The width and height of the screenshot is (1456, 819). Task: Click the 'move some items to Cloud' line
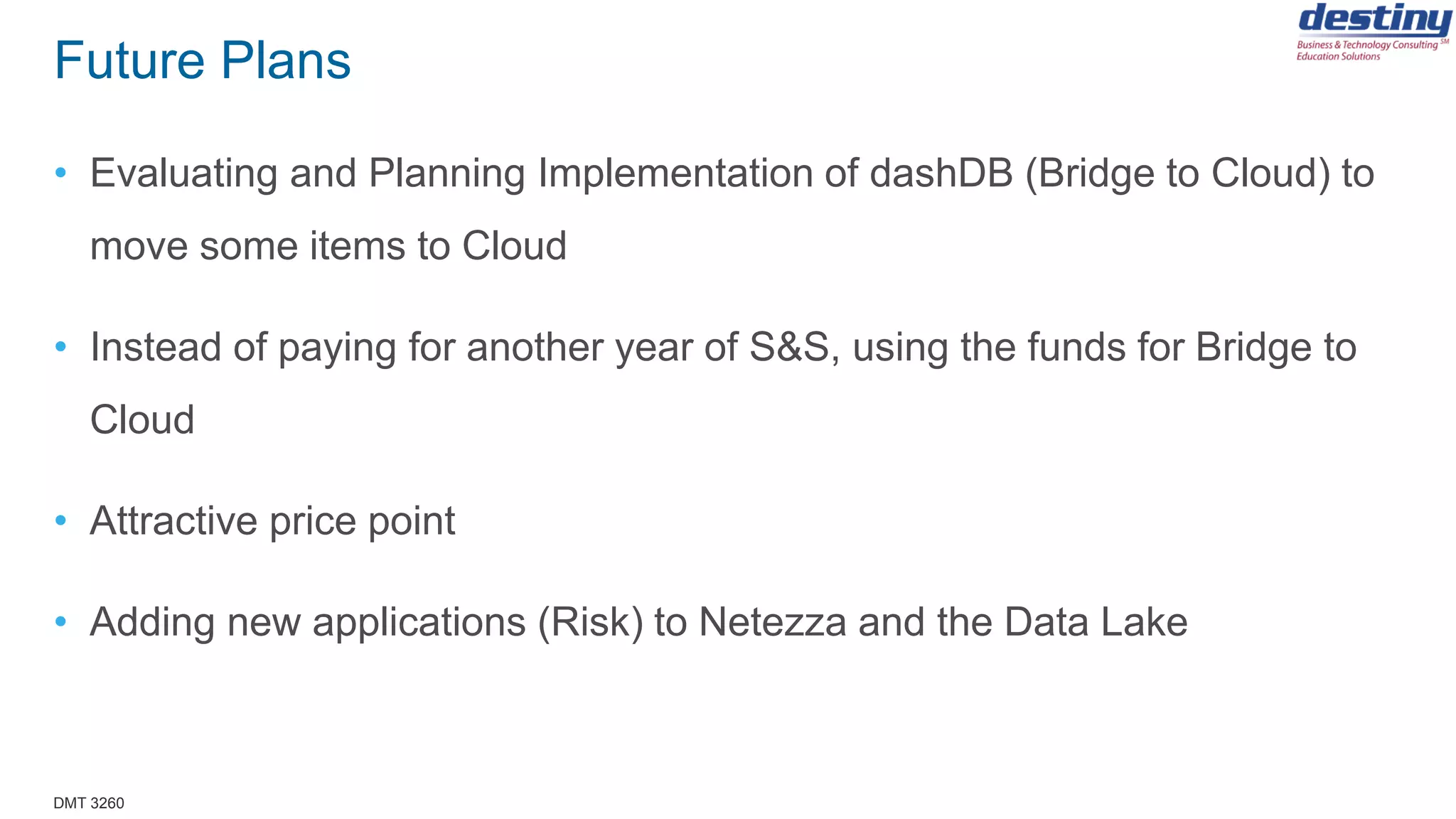tap(328, 246)
